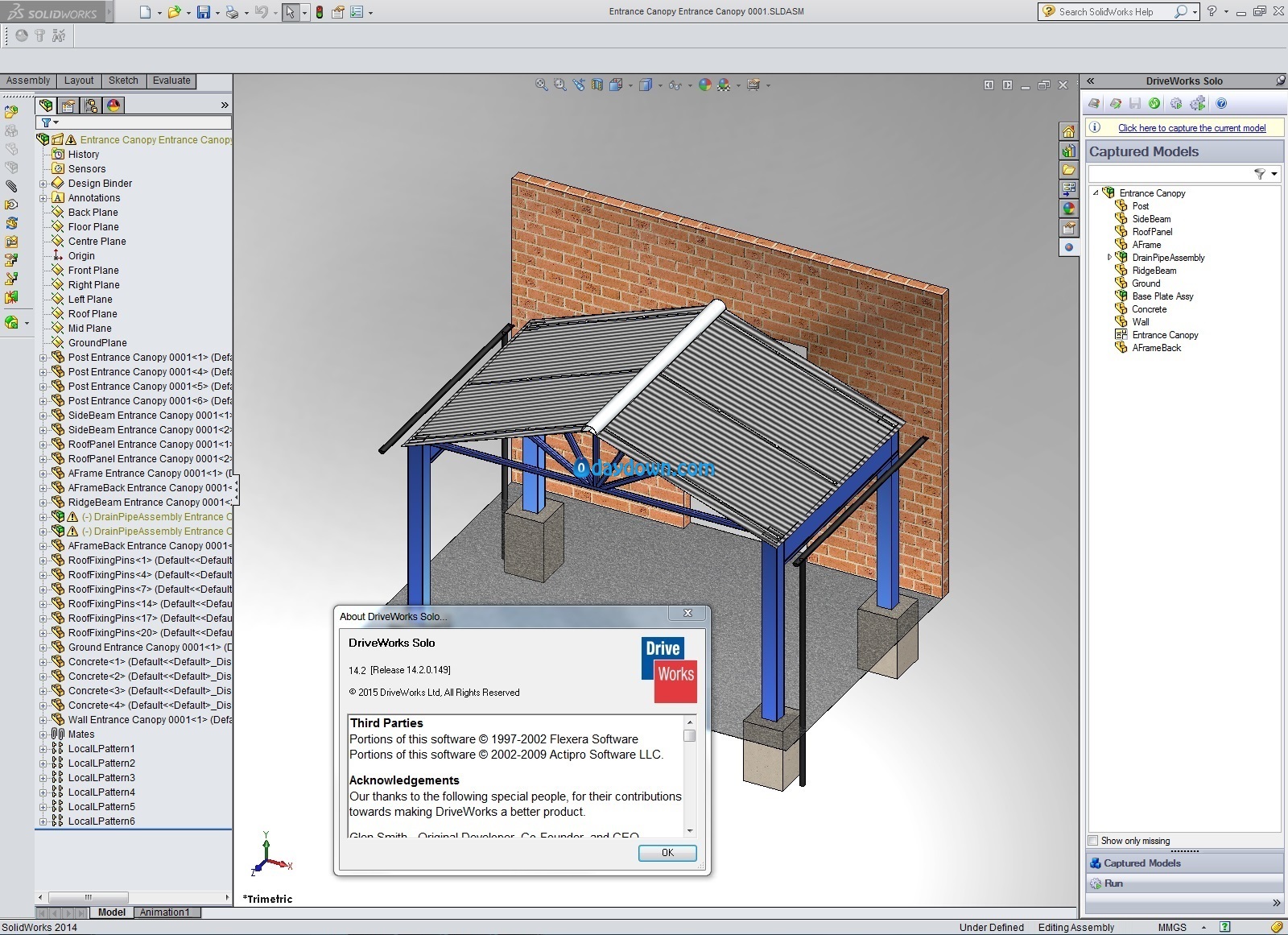Viewport: 1288px width, 935px height.
Task: Select Base Plate Assy in Captured Models
Action: pos(1162,296)
